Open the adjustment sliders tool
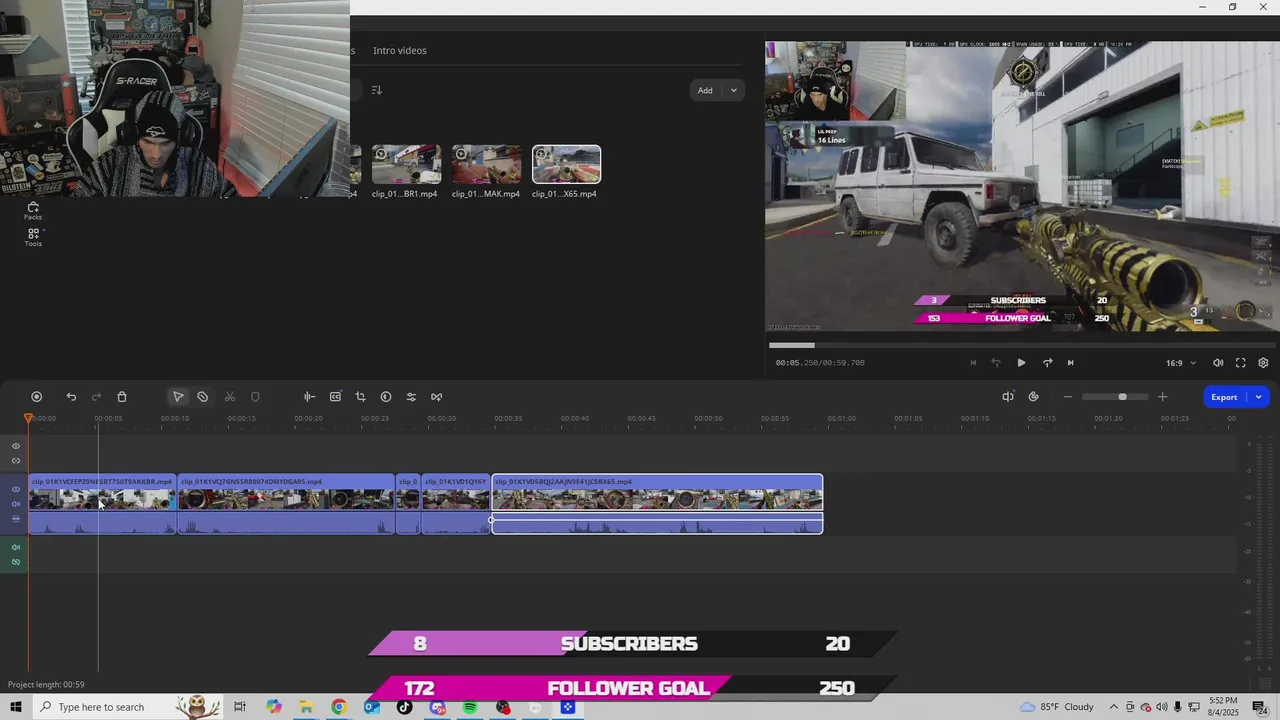 click(411, 397)
